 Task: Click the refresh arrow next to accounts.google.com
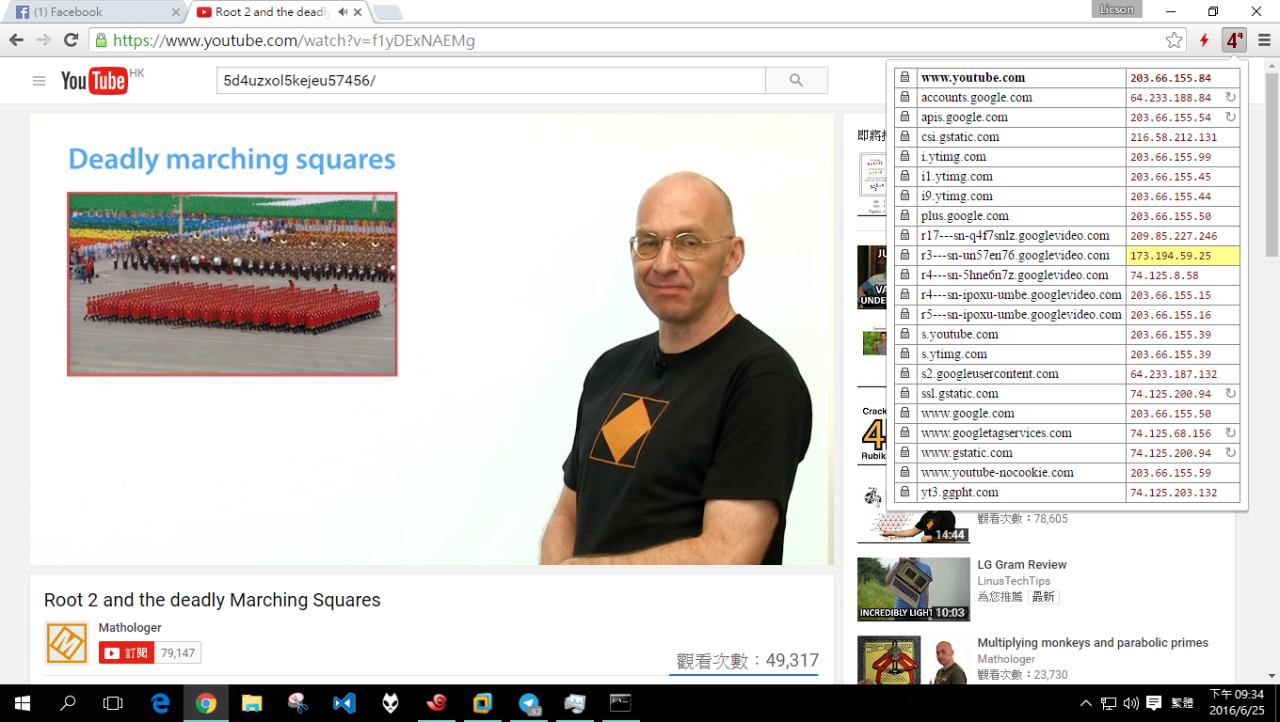tap(1230, 98)
